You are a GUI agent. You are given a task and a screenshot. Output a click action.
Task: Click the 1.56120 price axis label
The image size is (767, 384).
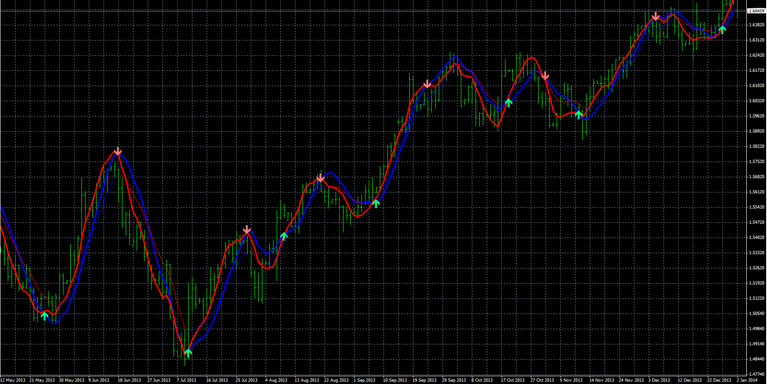click(x=757, y=192)
